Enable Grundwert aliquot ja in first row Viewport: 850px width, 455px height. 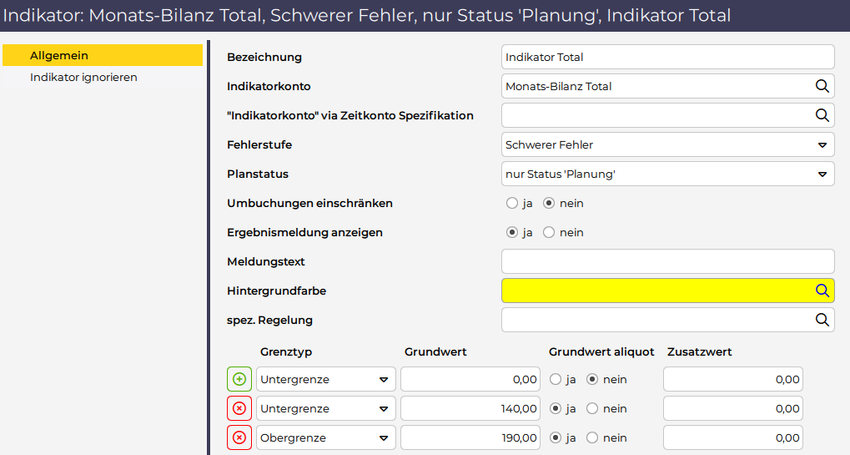click(556, 379)
